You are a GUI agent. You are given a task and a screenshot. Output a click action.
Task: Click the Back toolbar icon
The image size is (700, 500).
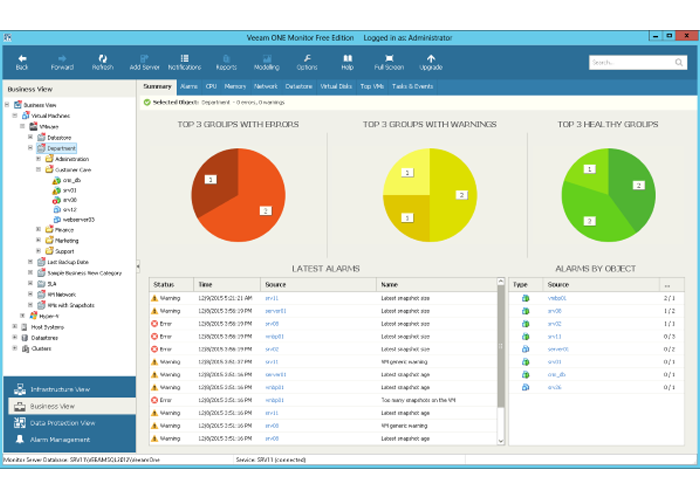22,62
